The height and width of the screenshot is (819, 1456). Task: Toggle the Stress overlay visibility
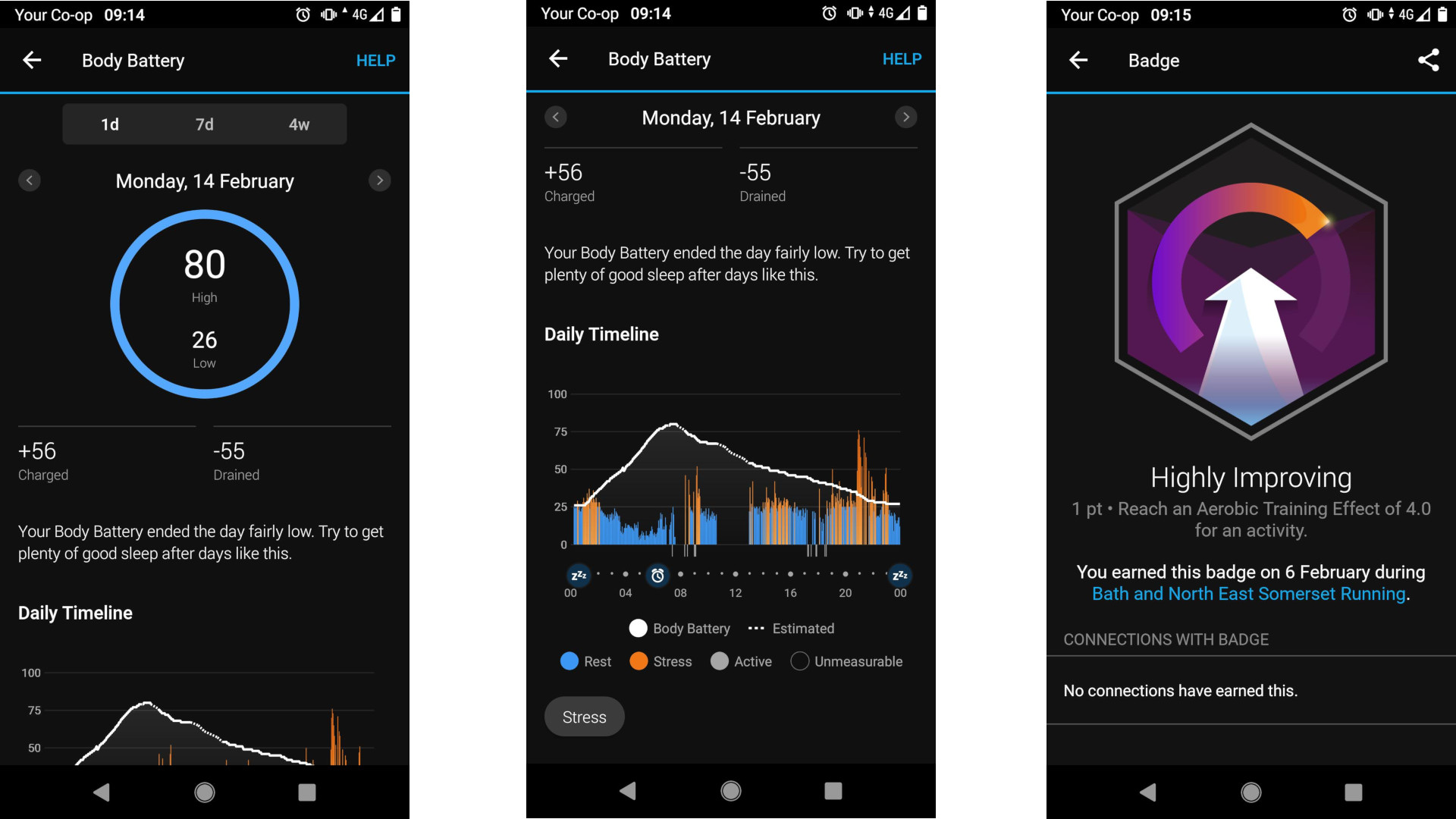pyautogui.click(x=585, y=716)
